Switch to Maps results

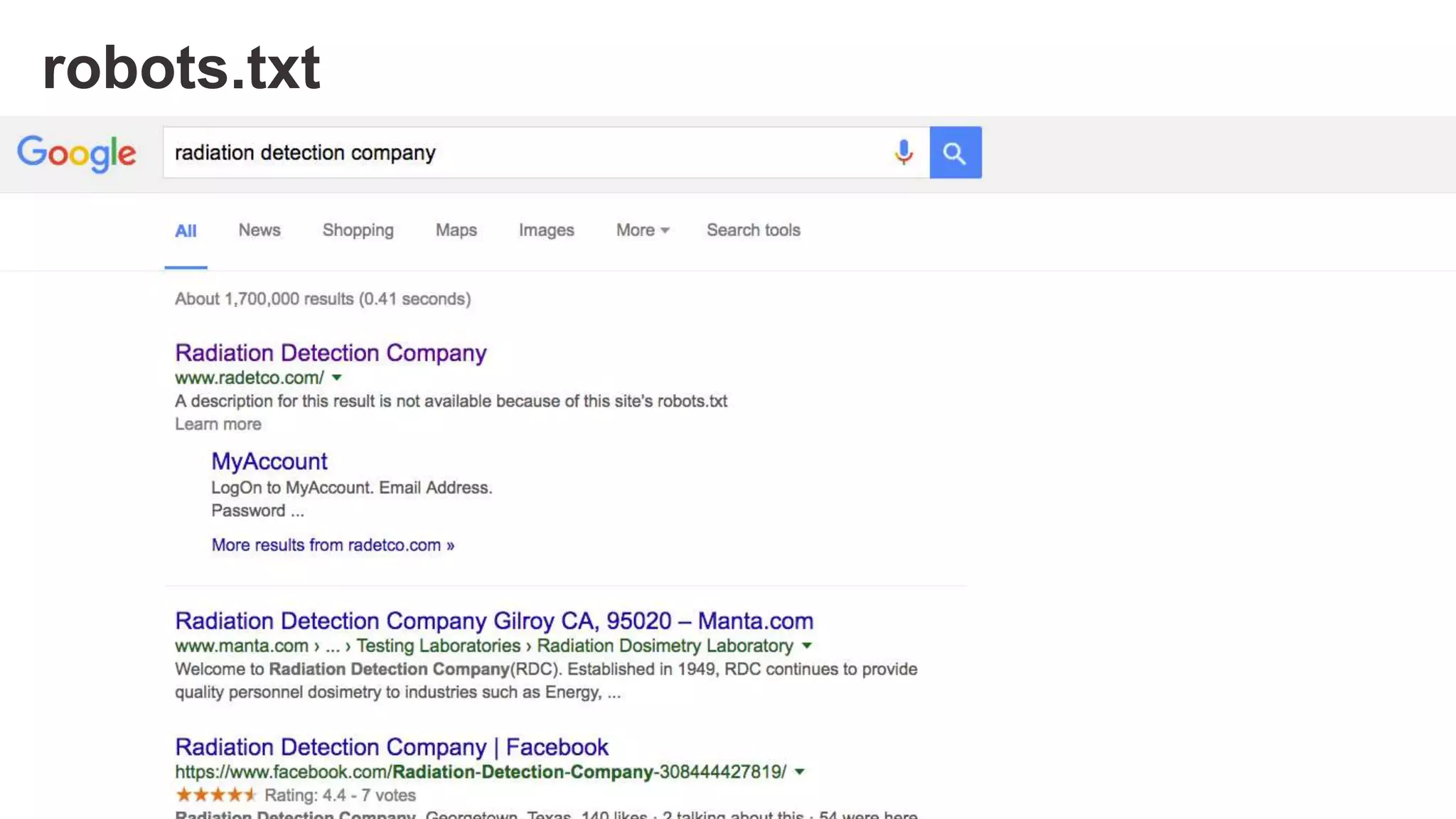click(x=456, y=230)
